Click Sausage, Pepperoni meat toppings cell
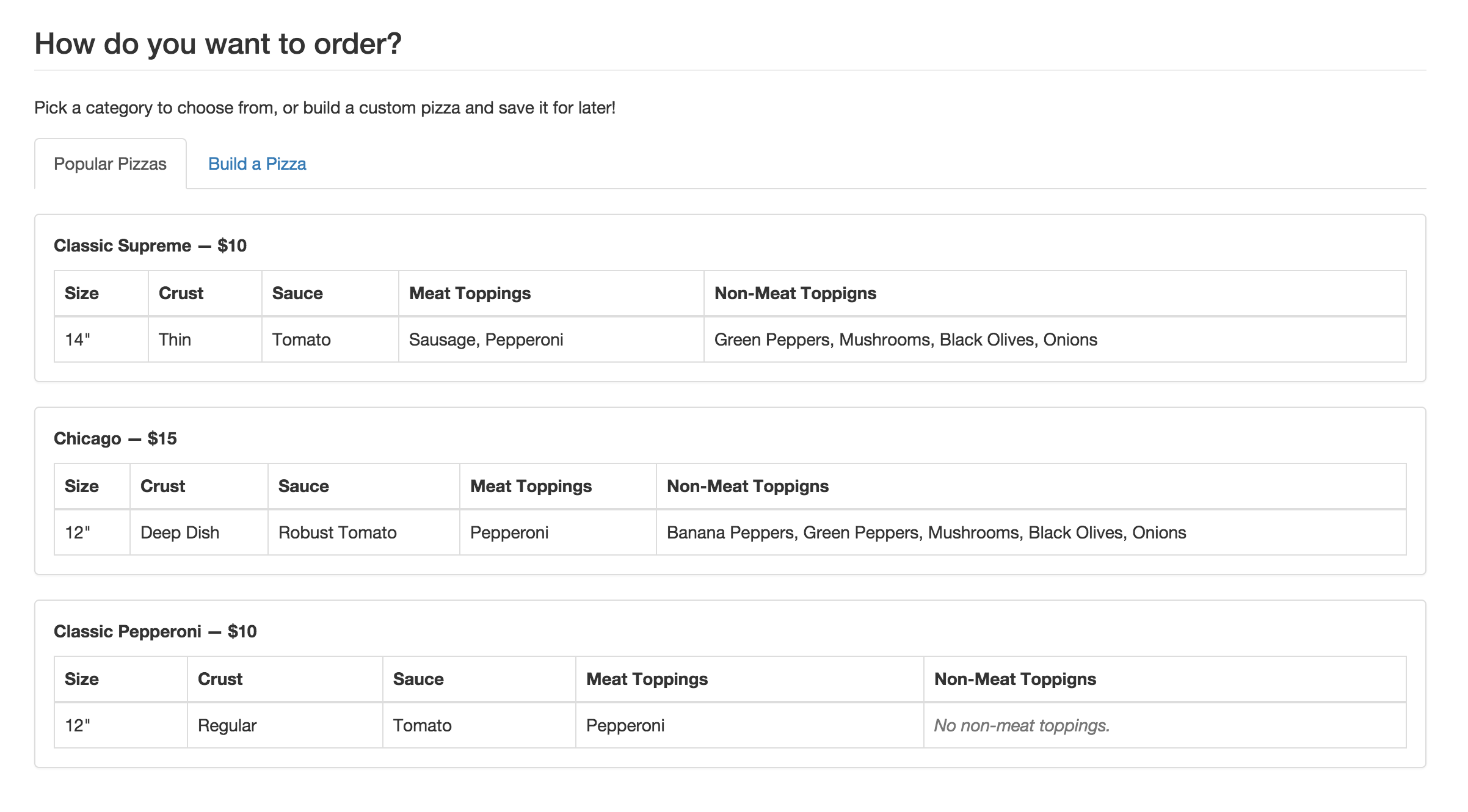Image resolution: width=1468 pixels, height=812 pixels. 551,339
